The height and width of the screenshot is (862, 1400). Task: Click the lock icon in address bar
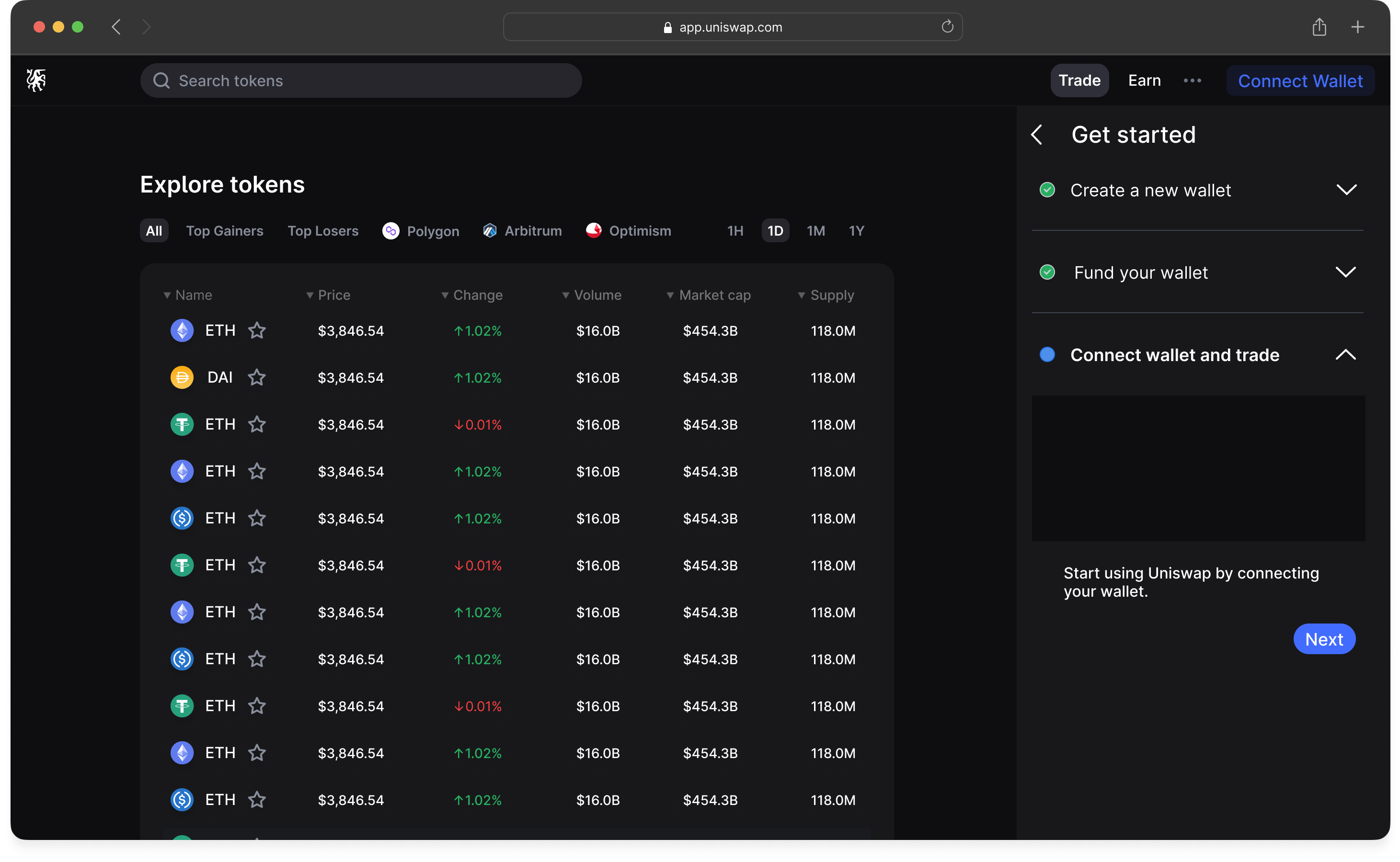(x=668, y=27)
